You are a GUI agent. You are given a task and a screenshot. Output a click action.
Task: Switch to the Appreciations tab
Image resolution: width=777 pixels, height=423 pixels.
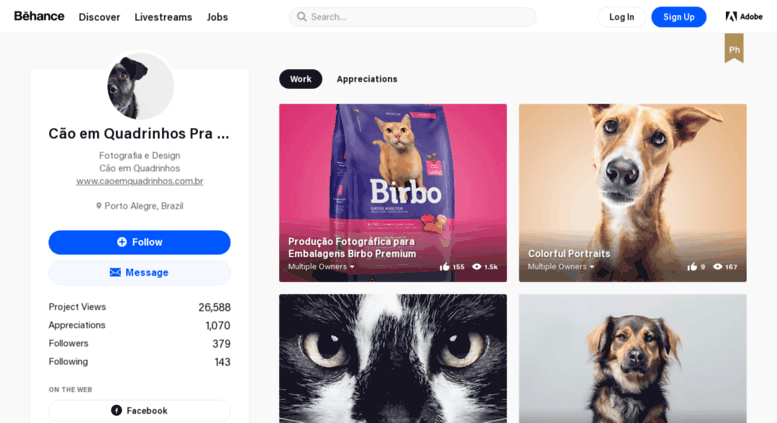pyautogui.click(x=367, y=79)
